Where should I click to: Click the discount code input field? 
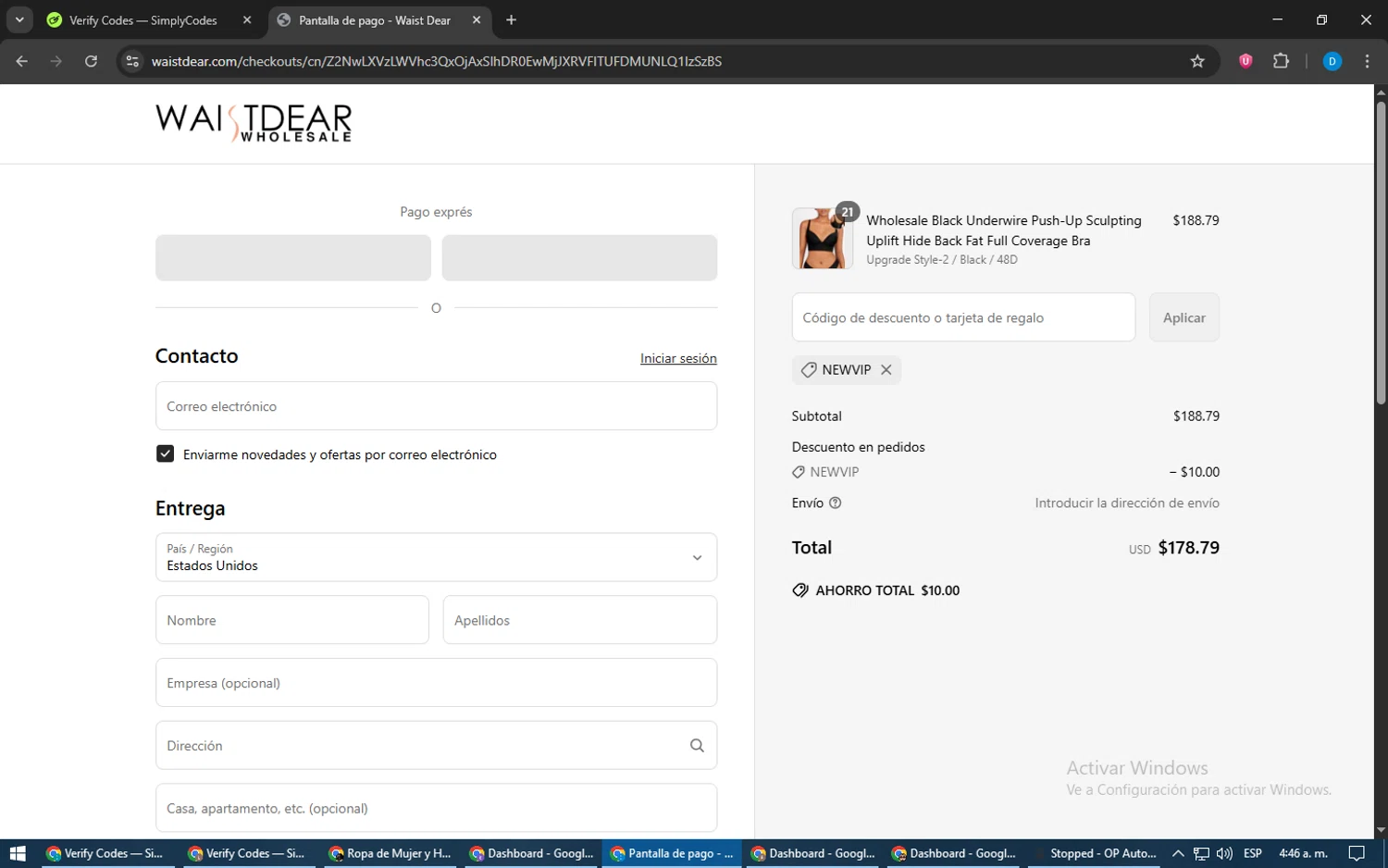click(x=963, y=317)
